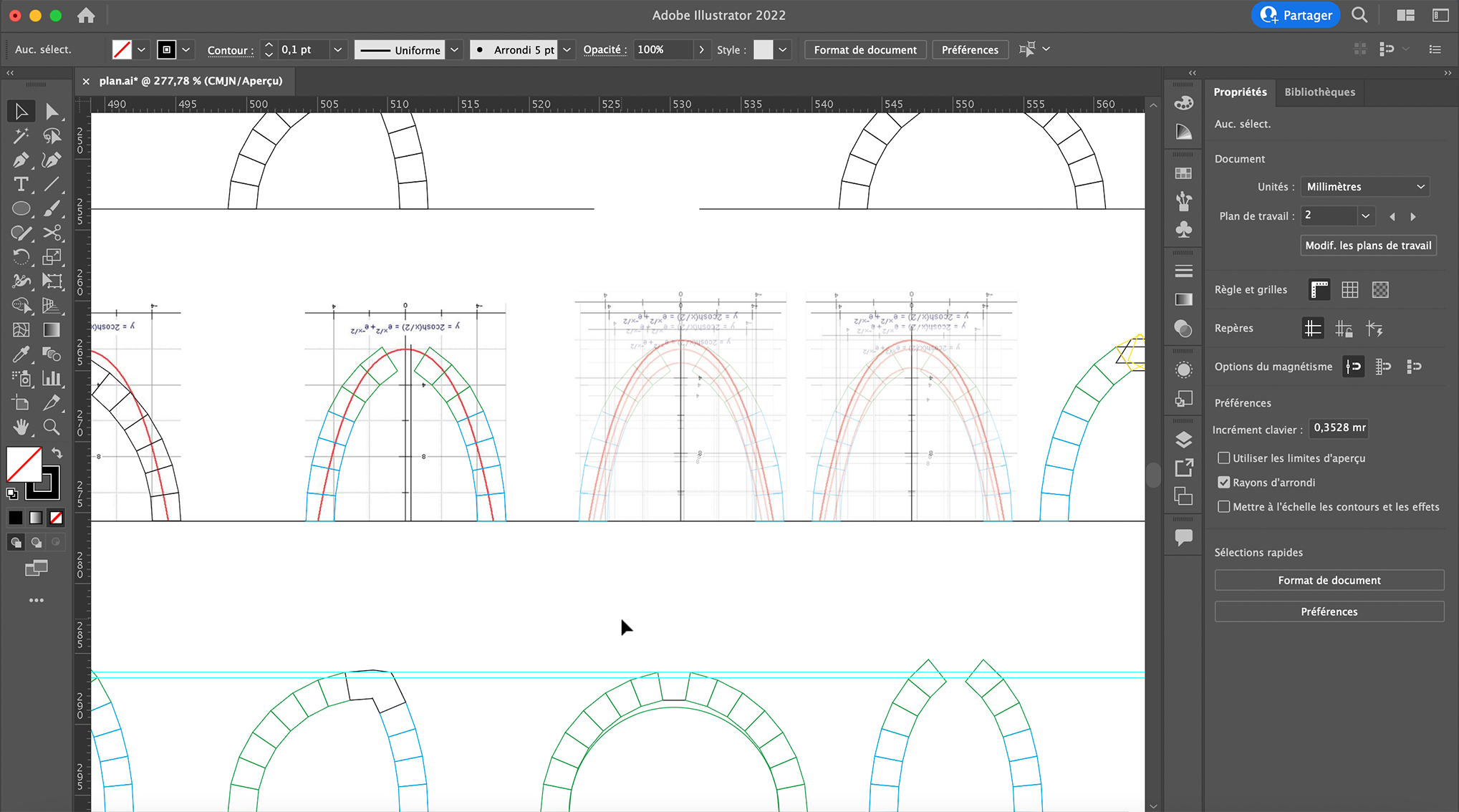
Task: Select the Selection tool
Action: tap(21, 111)
